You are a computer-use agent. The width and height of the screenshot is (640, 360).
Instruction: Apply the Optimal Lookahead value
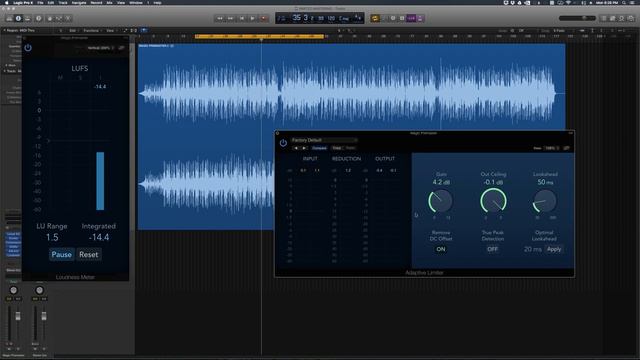[554, 249]
